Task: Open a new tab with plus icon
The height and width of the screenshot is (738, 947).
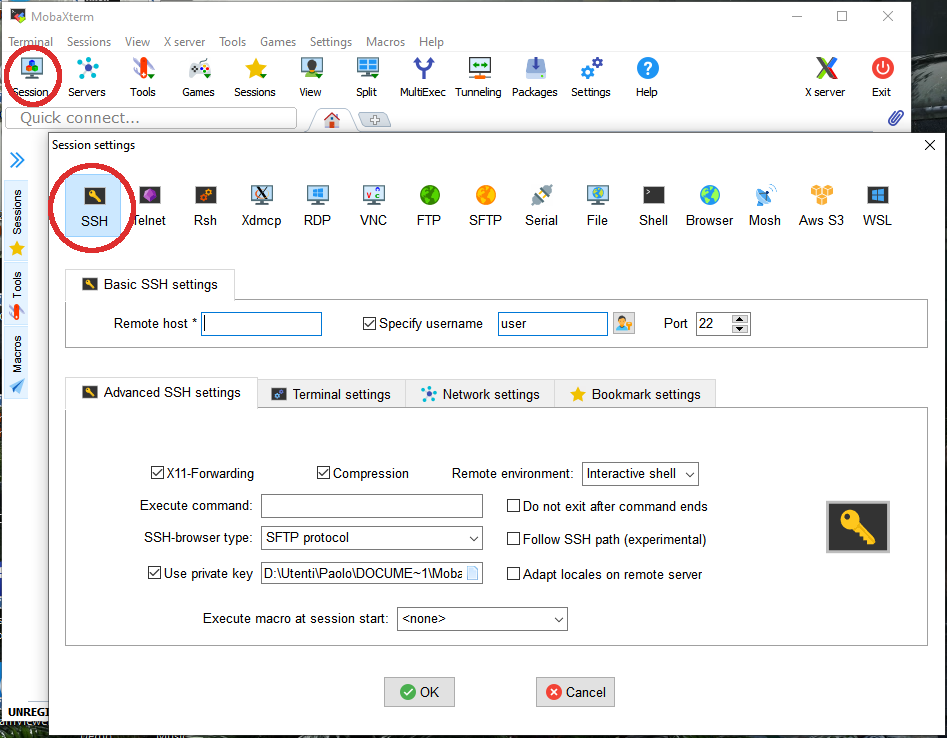Action: 375,120
